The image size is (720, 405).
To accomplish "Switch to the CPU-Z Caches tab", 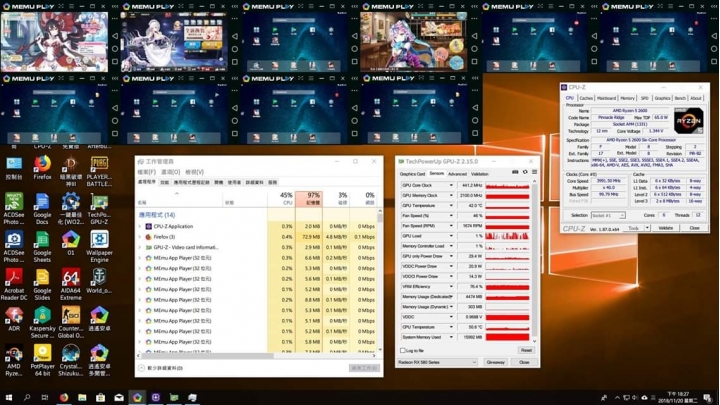I will click(586, 98).
